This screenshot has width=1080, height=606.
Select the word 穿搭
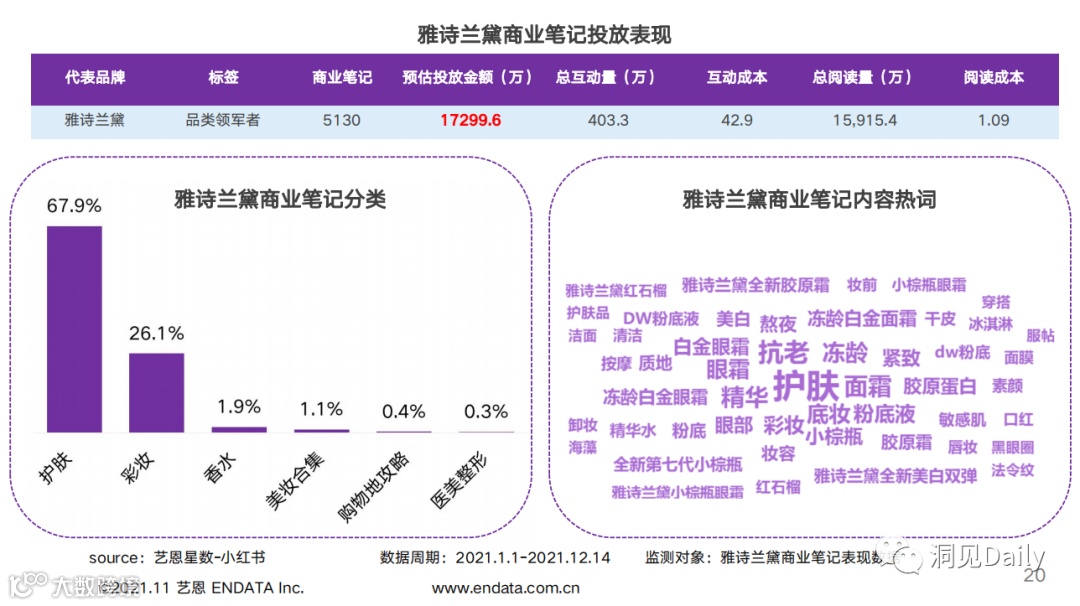pos(996,302)
